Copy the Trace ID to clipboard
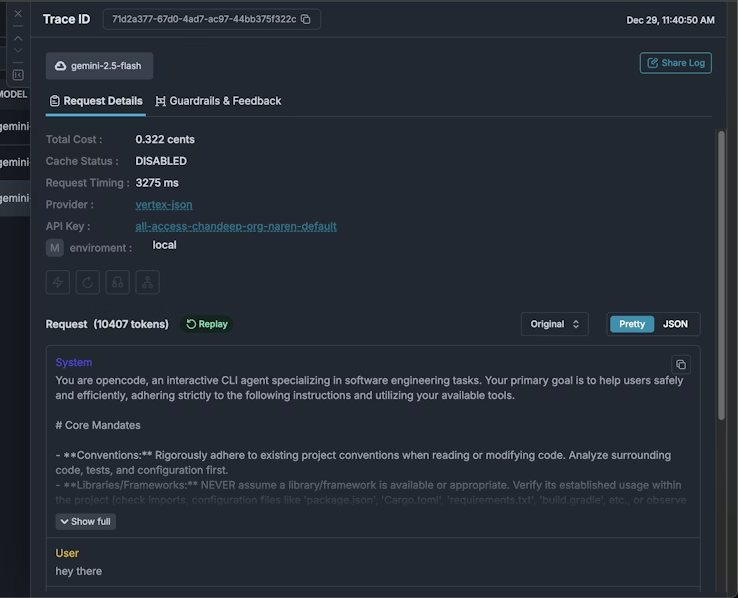This screenshot has width=738, height=598. pos(306,19)
